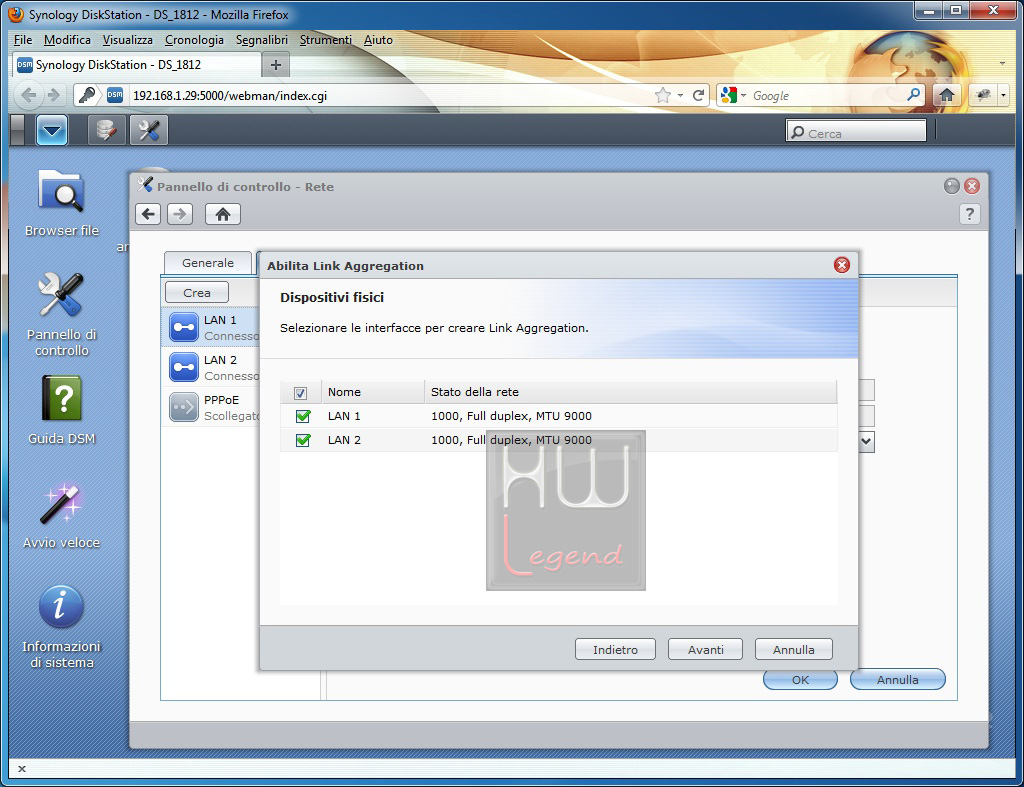Click the toolbar add-on pin icon

click(x=984, y=95)
